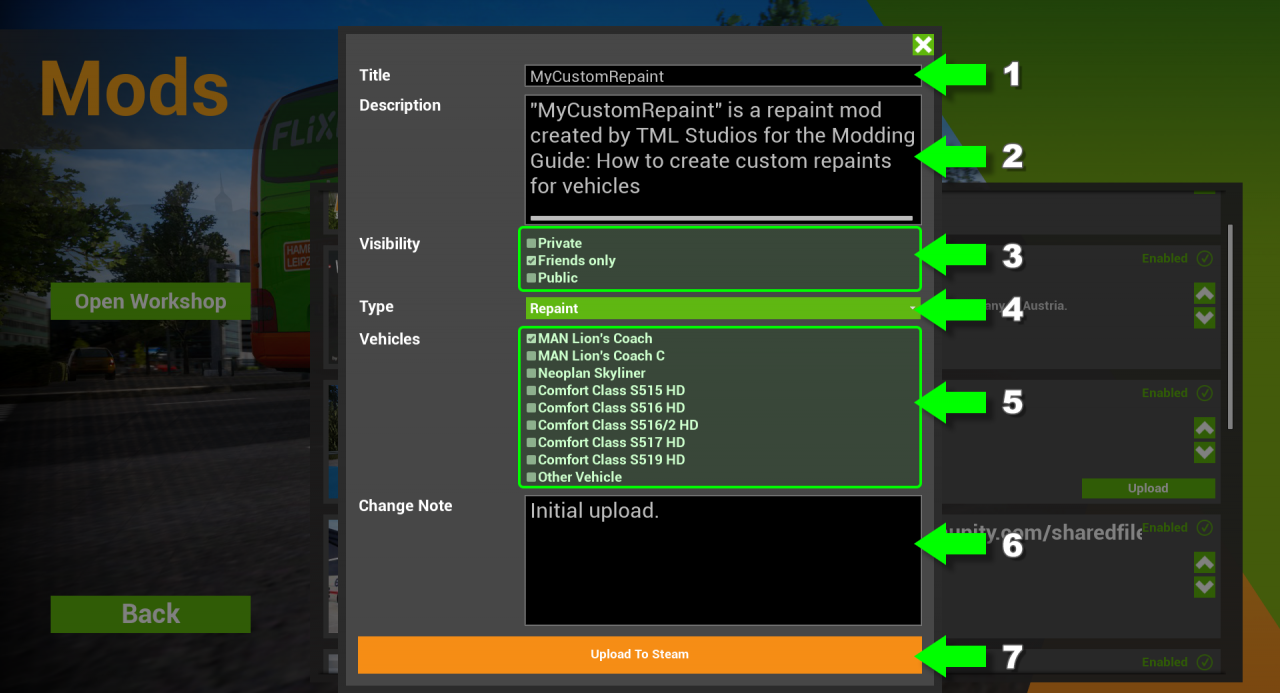Click the Enabled checkmark in the sharedfiles link row
Screen dimensions: 1280x693
coord(1204,528)
